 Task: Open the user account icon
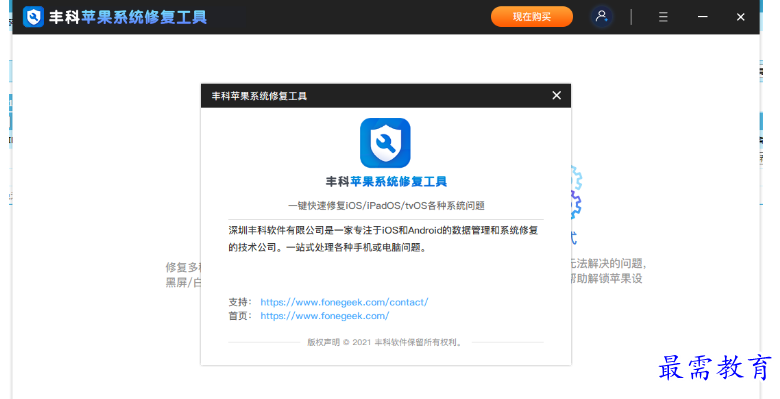coord(601,16)
